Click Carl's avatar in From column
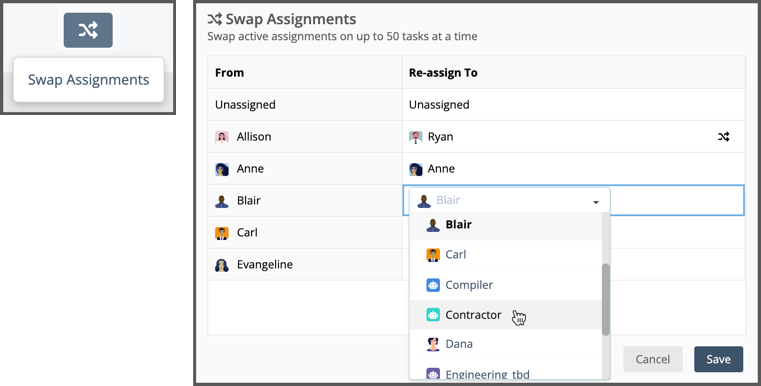 222,233
